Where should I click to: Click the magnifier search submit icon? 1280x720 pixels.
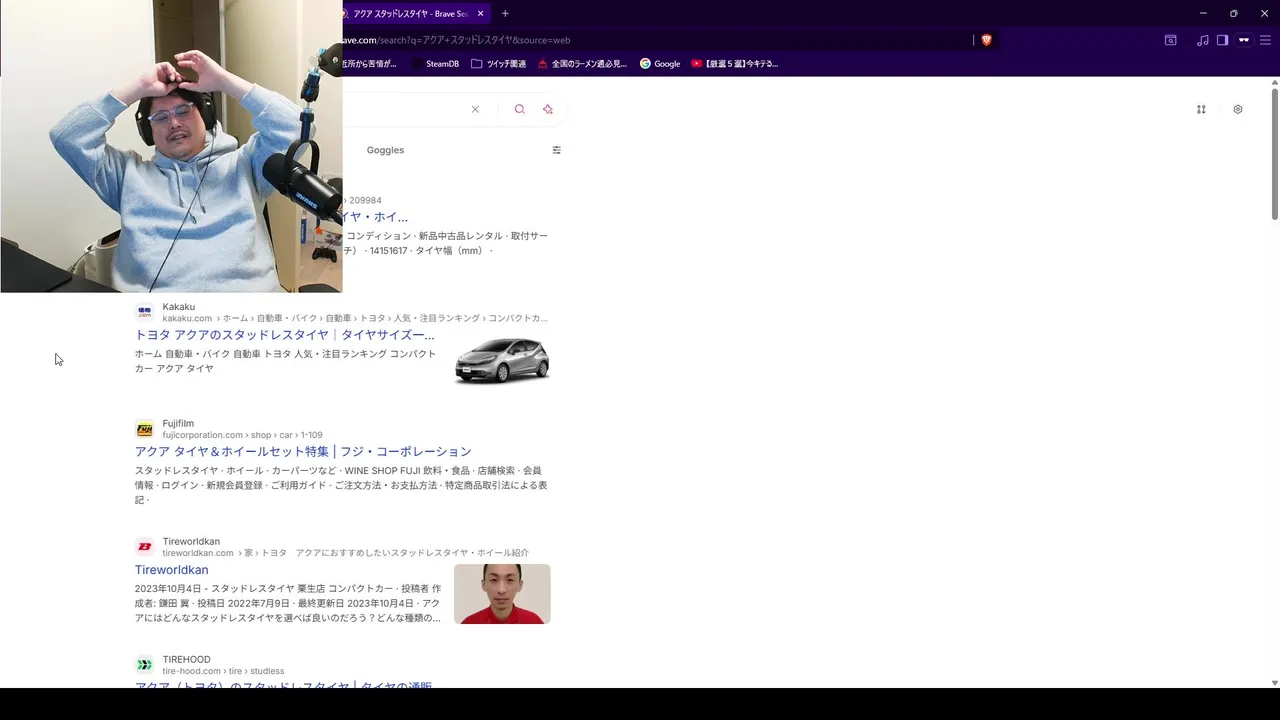pyautogui.click(x=519, y=110)
